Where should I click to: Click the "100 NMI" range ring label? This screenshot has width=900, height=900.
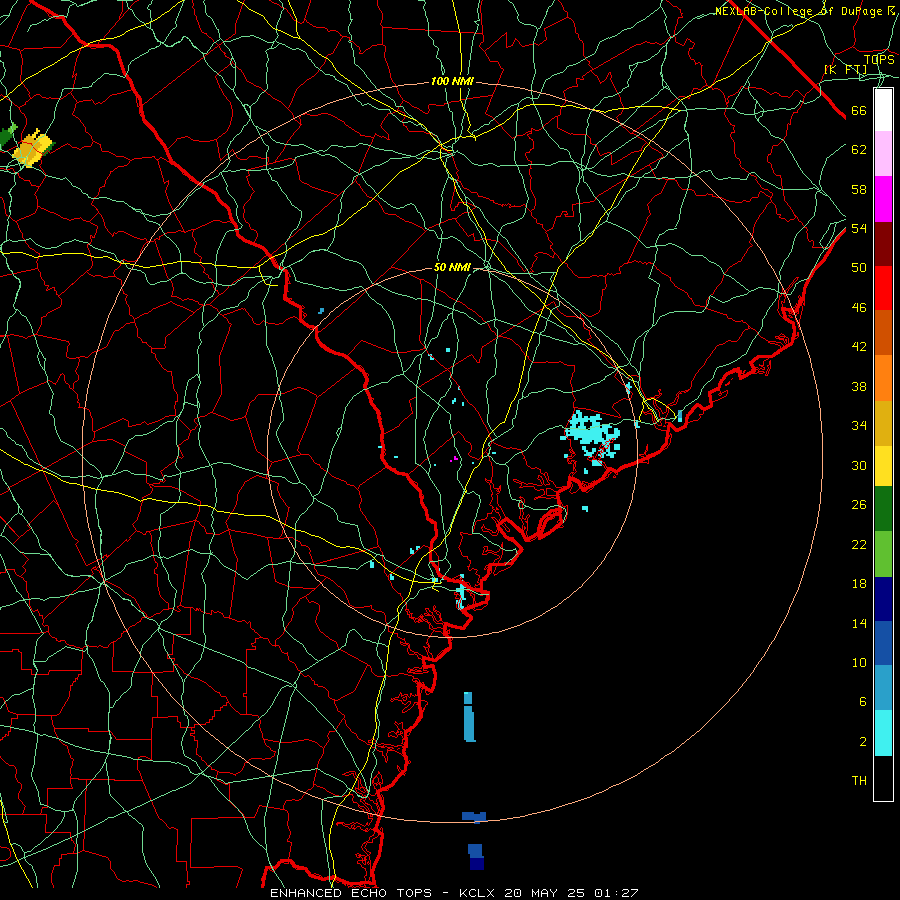(x=452, y=82)
